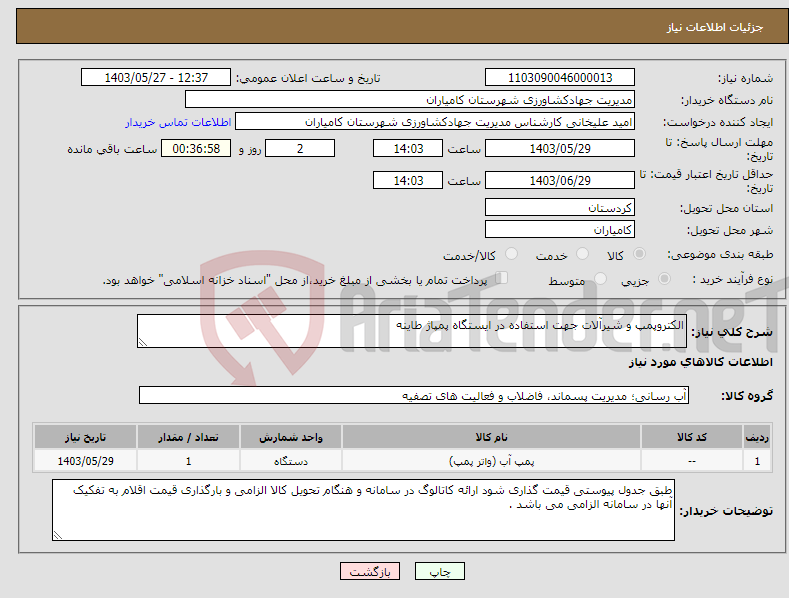This screenshot has width=789, height=598.
Task: Click the price validity date 1403/06/29 field
Action: click(560, 180)
